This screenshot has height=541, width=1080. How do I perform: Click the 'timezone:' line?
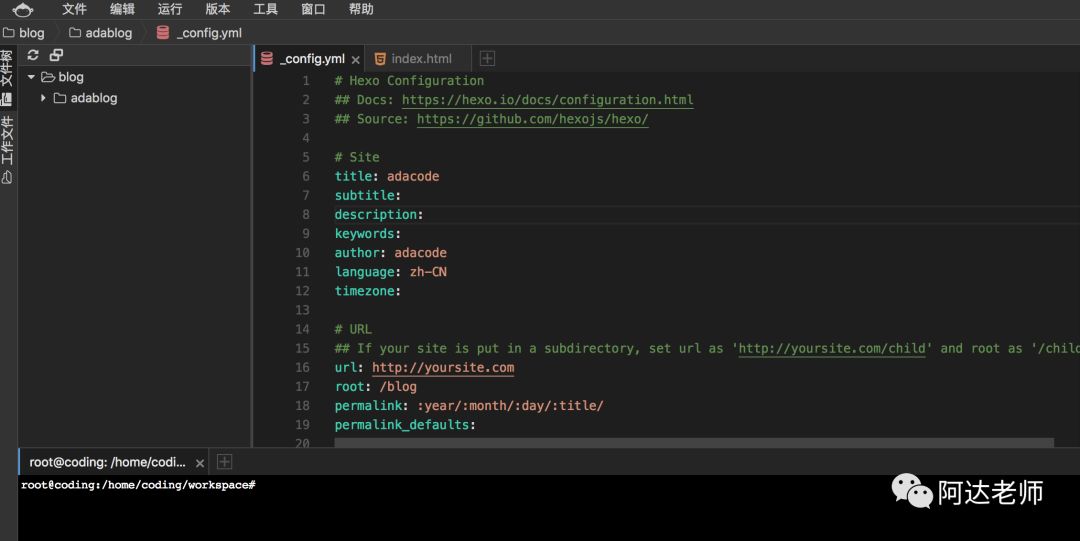[368, 291]
